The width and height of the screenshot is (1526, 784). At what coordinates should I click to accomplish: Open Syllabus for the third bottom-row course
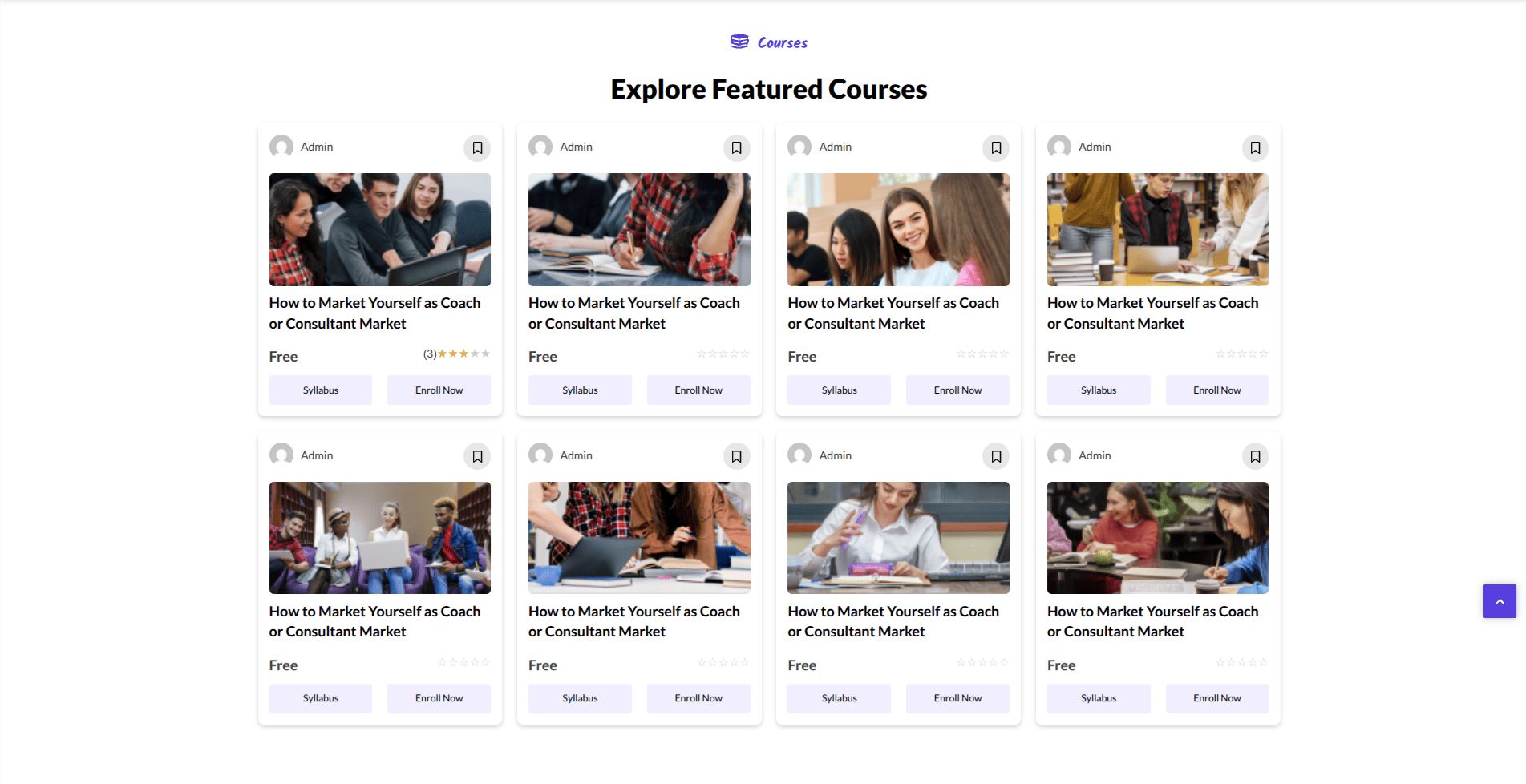839,698
